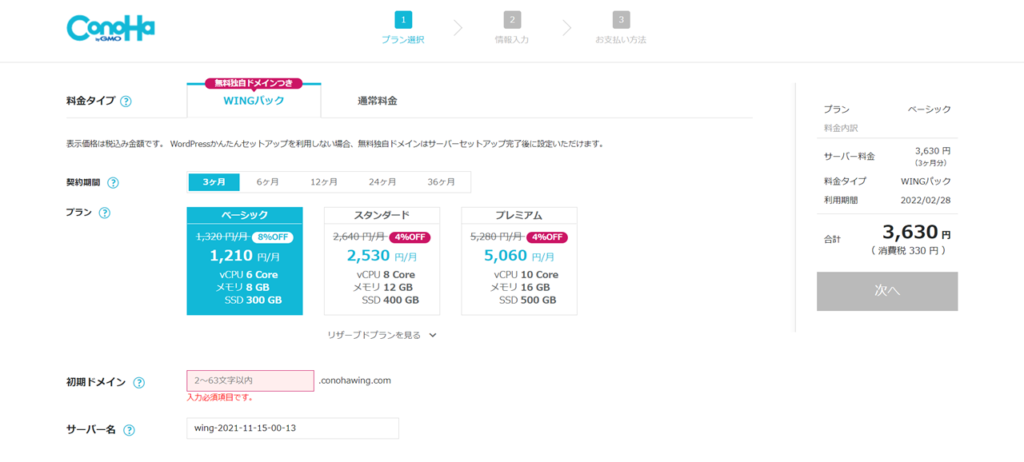
Task: Click the ConoHa by GMO logo
Action: (x=110, y=30)
